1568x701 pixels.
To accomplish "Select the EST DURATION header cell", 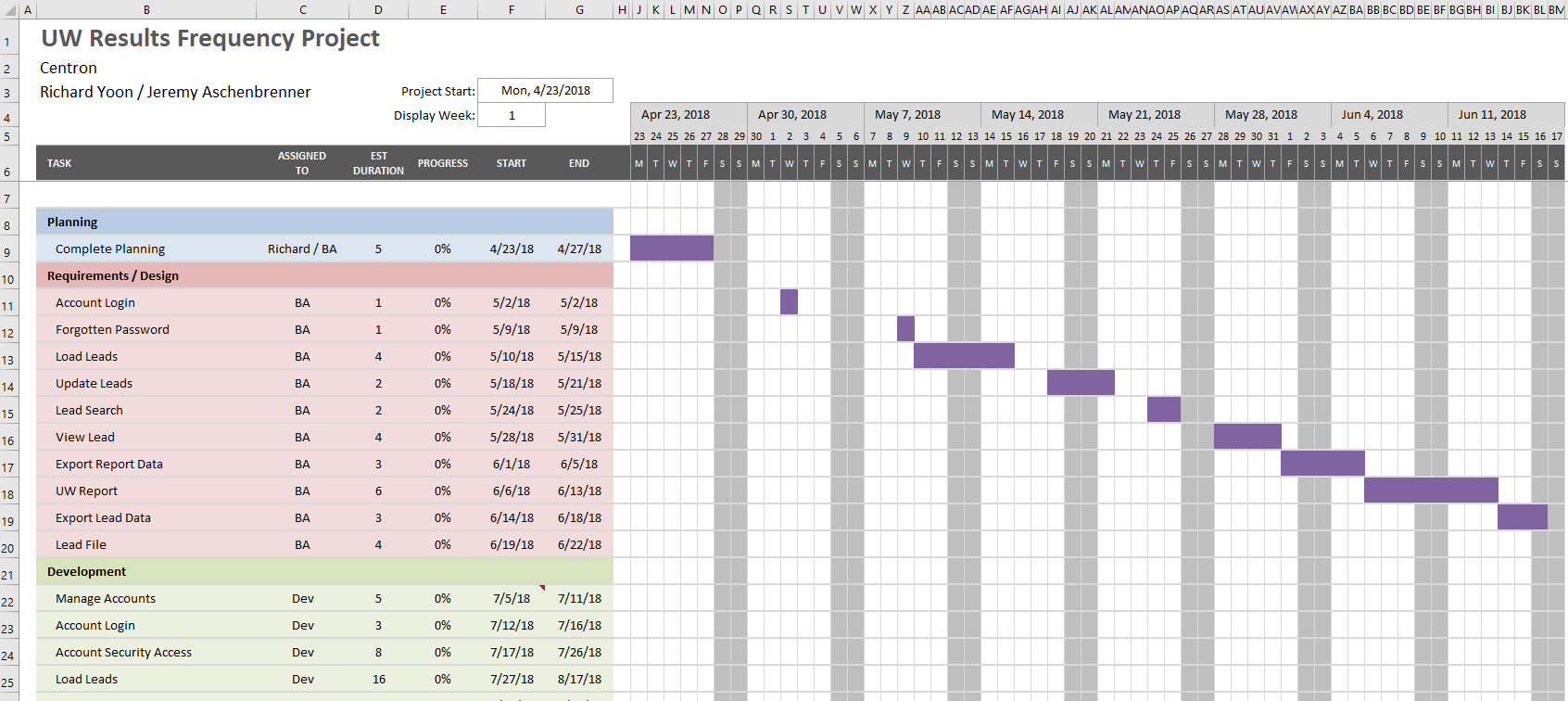I will click(378, 163).
